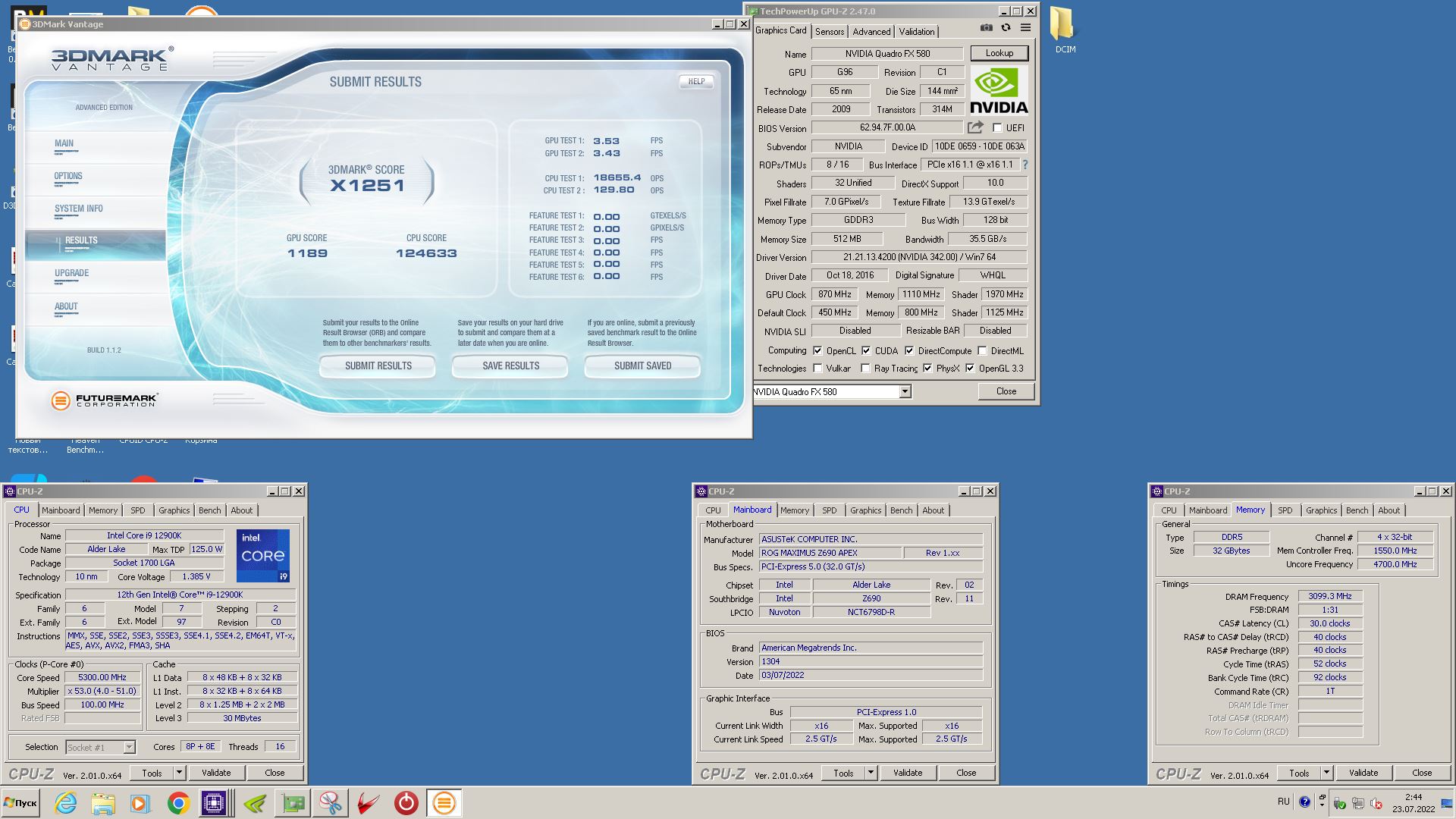Select UPGRADE in 3DMark Vantage sidebar

(71, 273)
